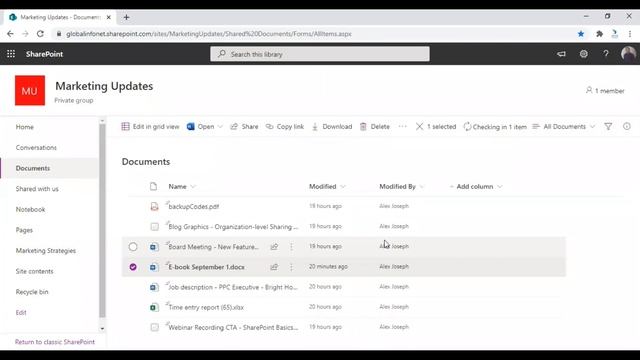The height and width of the screenshot is (360, 640).
Task: Open Conversations in the left navigation
Action: pyautogui.click(x=36, y=147)
